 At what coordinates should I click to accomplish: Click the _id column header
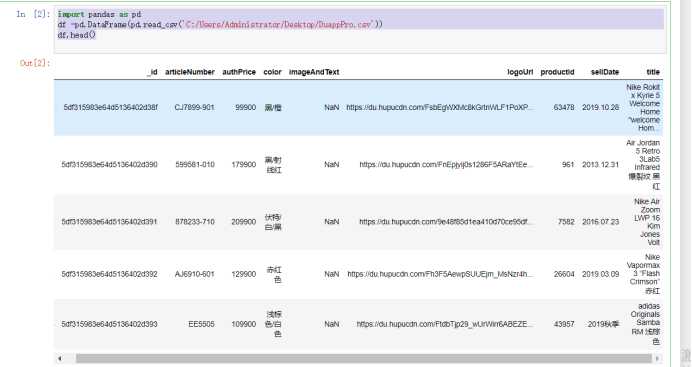[x=152, y=72]
